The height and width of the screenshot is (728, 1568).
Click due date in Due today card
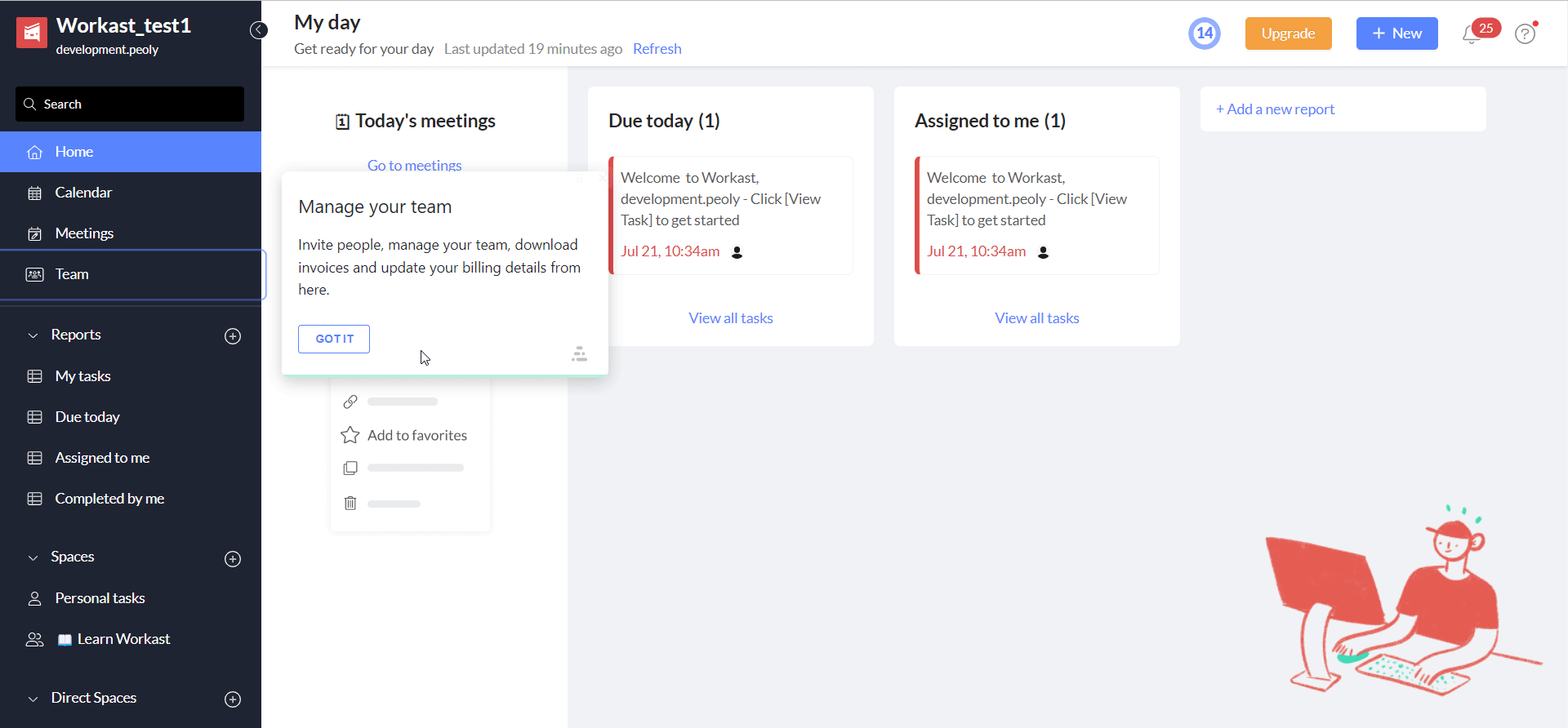pos(670,251)
